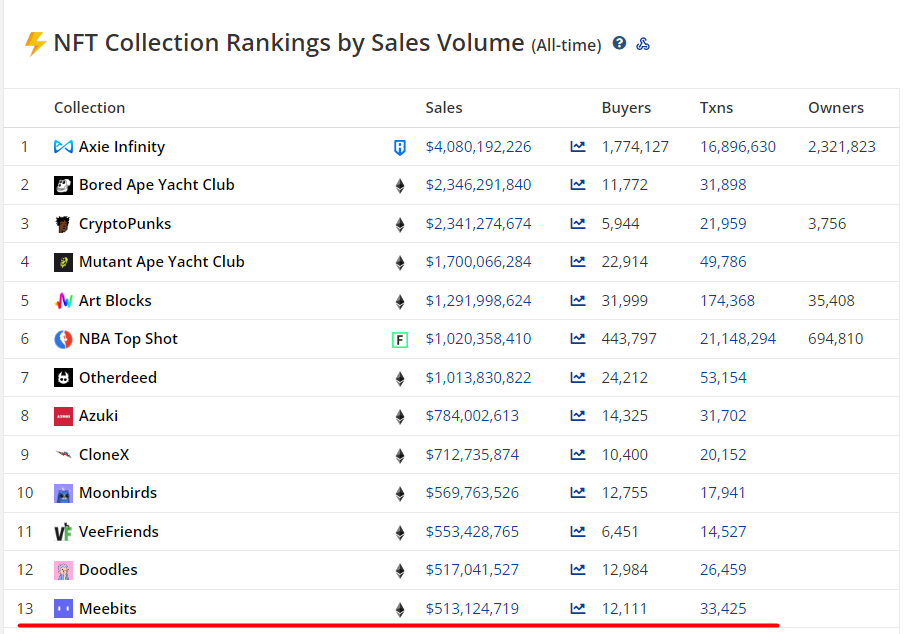
Task: Sort table by Owners column header
Action: pyautogui.click(x=835, y=108)
